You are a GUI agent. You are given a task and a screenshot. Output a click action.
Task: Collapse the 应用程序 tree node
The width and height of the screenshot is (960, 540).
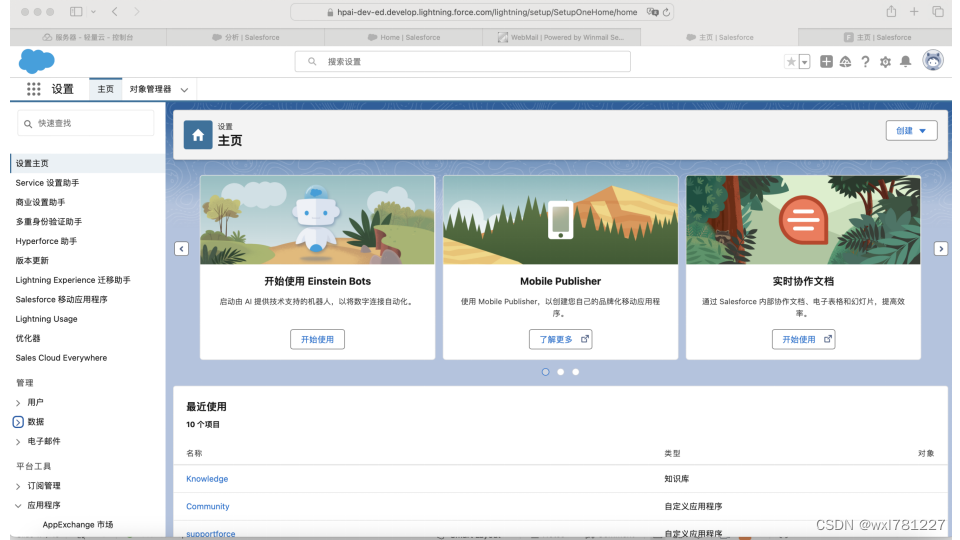[18, 506]
